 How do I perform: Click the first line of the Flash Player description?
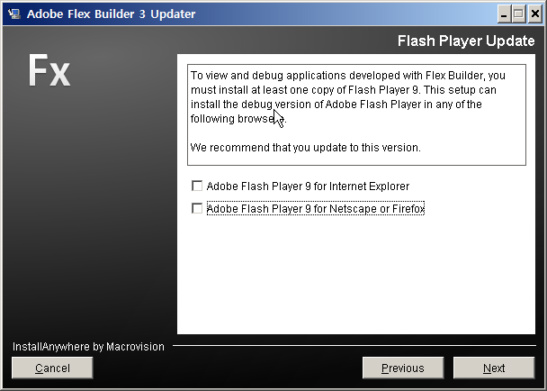pos(348,75)
